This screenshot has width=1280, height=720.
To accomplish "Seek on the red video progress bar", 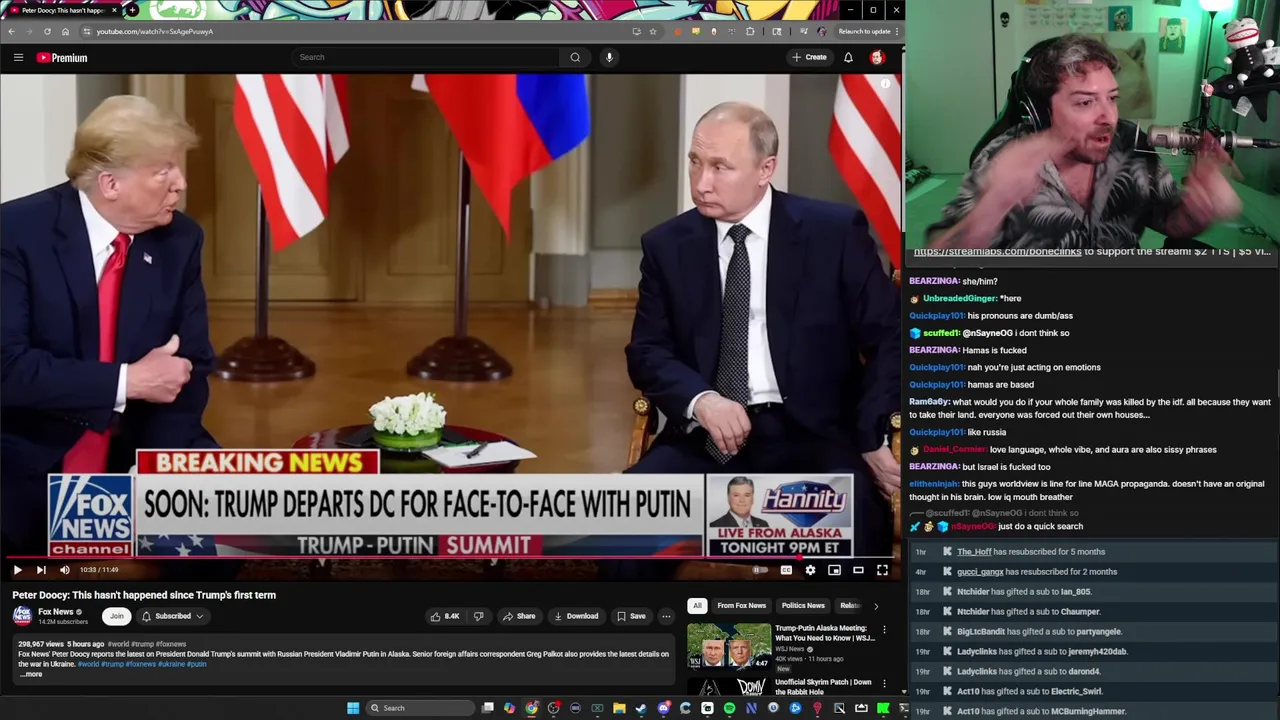I will (x=448, y=558).
